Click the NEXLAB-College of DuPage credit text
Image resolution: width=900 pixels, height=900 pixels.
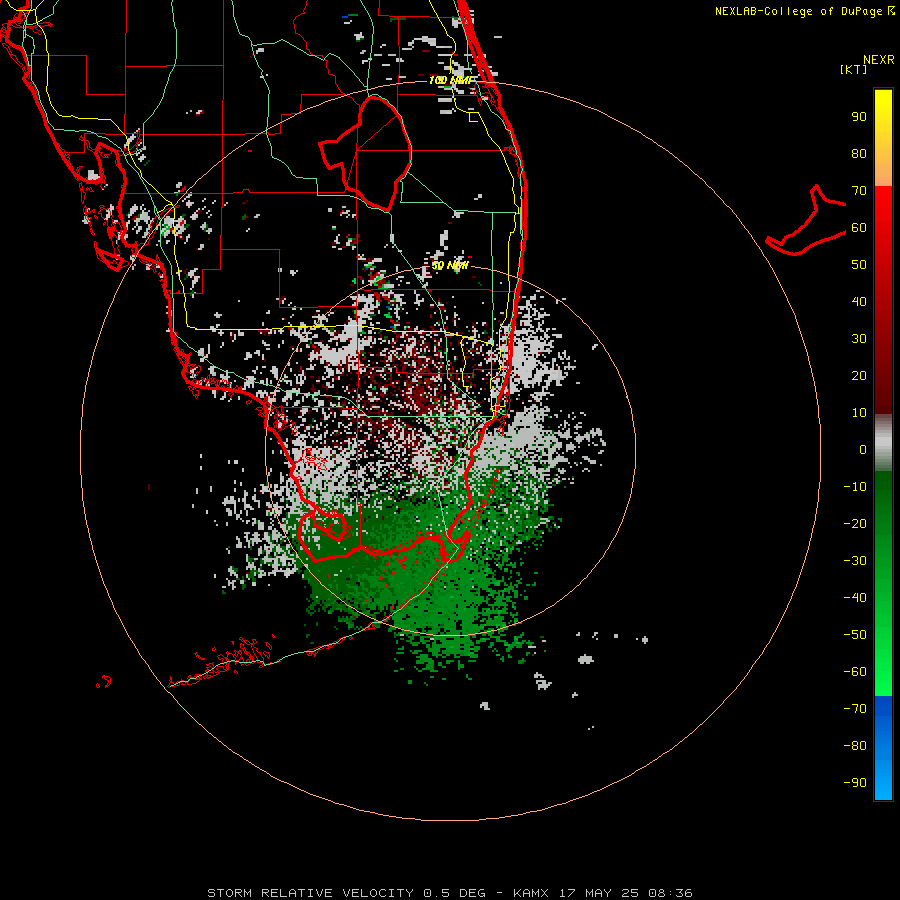pyautogui.click(x=804, y=11)
